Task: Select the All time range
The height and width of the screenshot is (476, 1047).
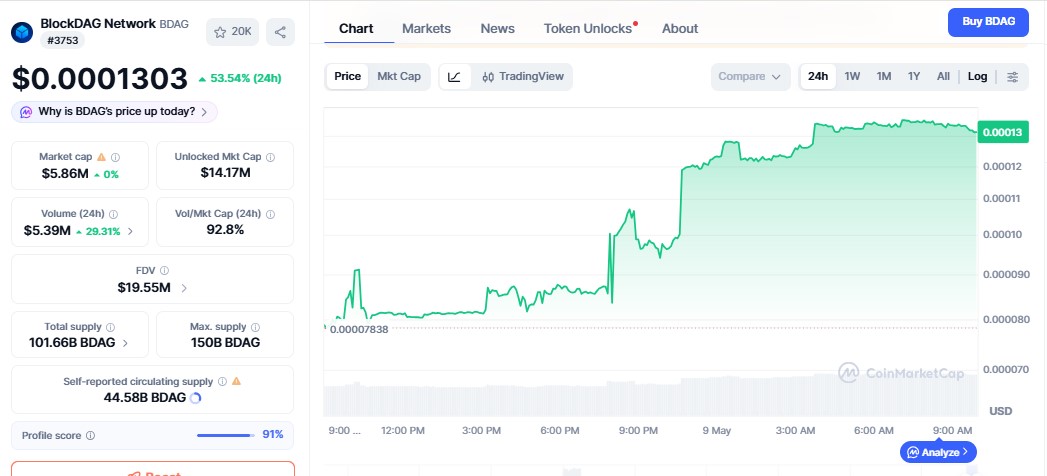Action: 943,76
